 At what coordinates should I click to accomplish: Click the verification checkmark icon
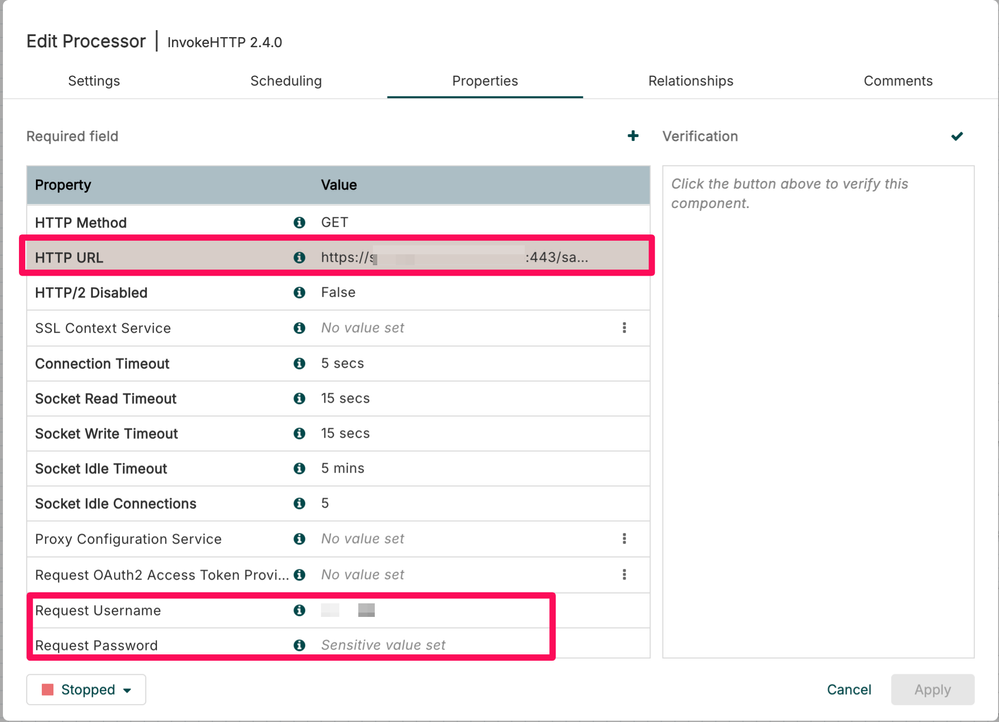957,136
